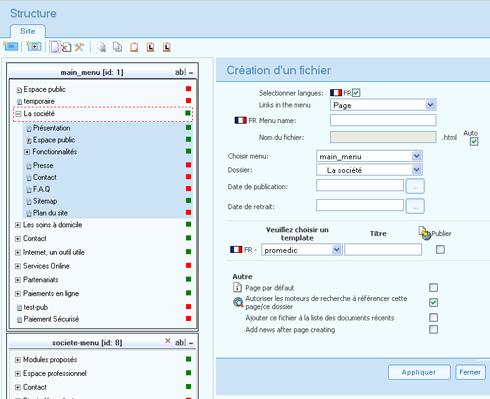Select Partenariats in the tree
The width and height of the screenshot is (490, 399).
[x=41, y=280]
